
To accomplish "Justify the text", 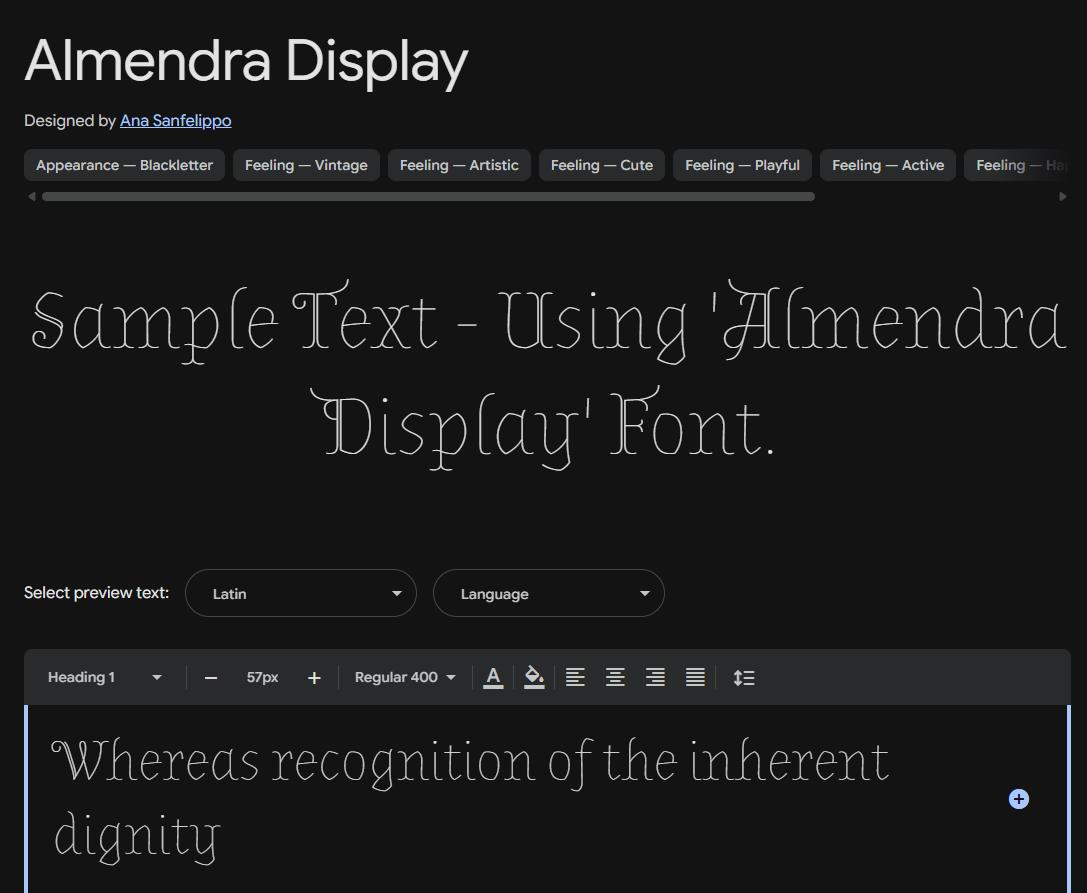I will click(x=695, y=677).
